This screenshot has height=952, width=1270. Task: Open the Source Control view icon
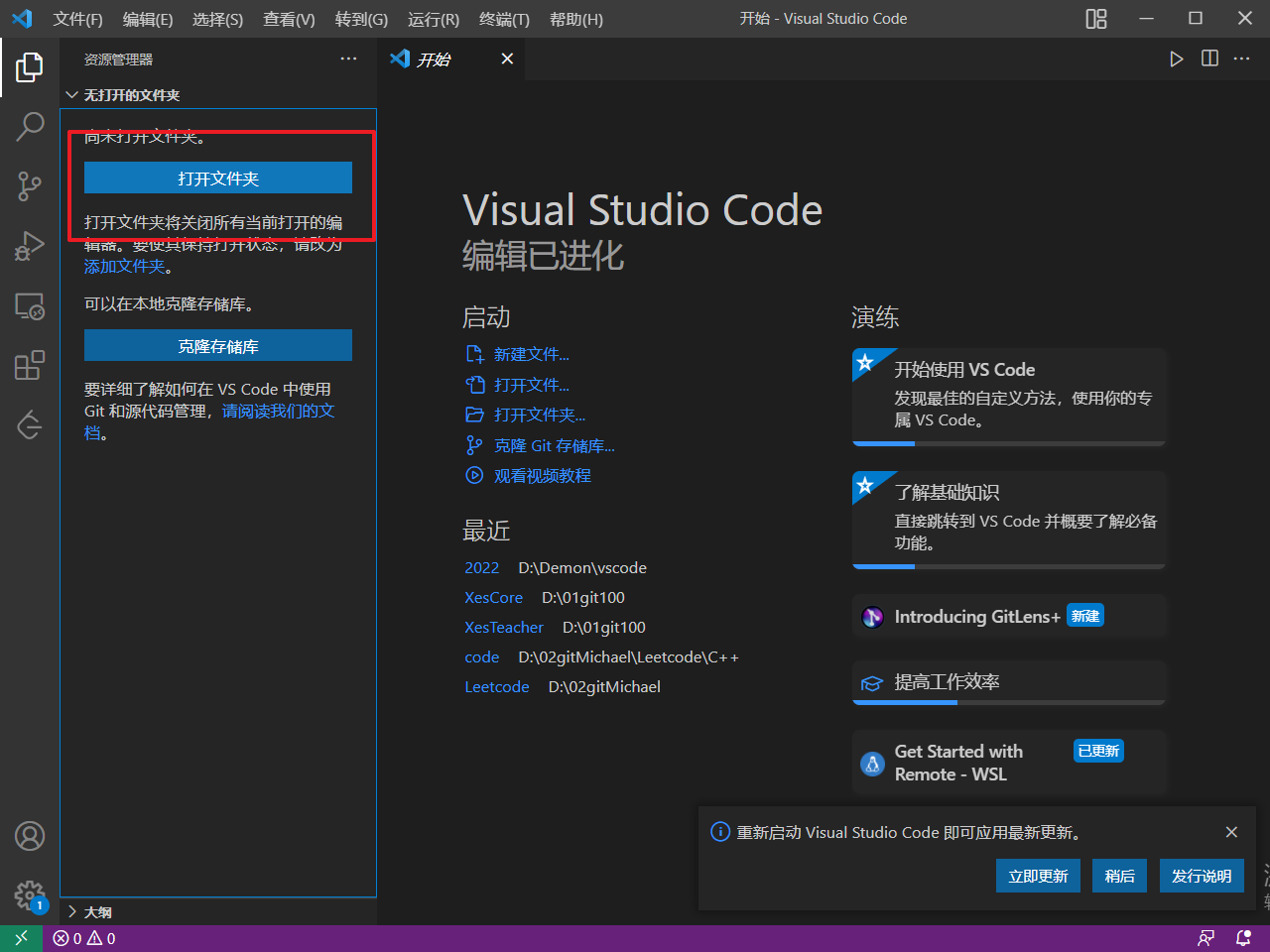(x=30, y=185)
